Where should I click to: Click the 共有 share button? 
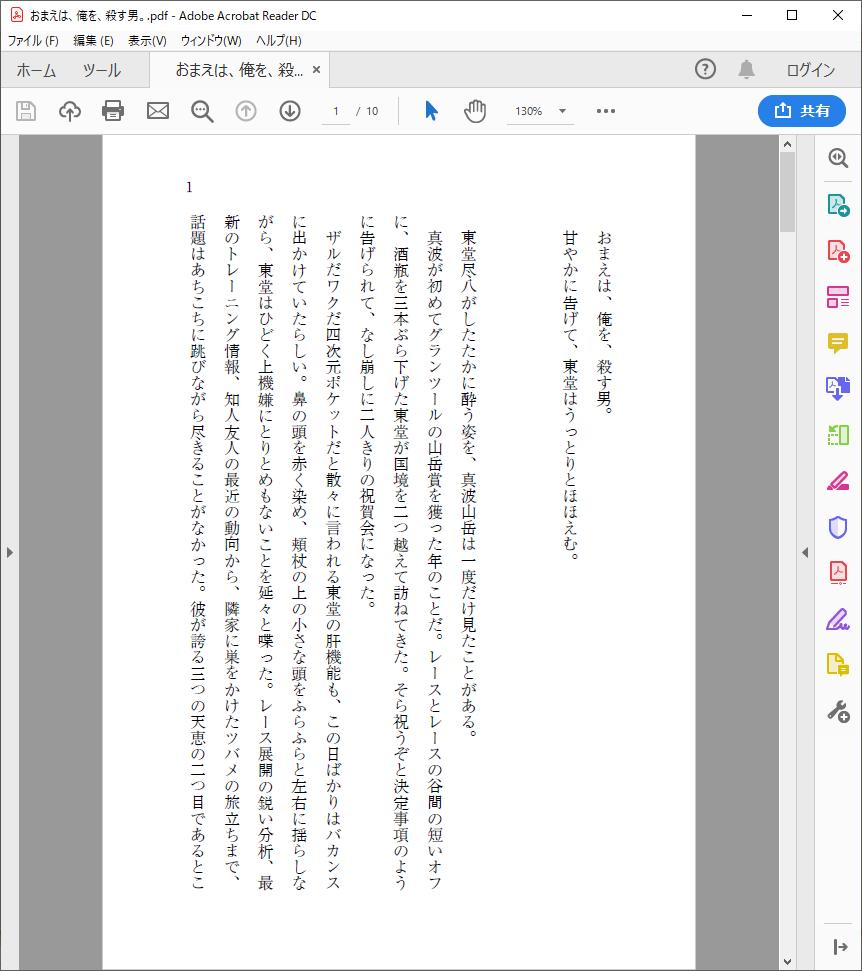click(x=802, y=111)
